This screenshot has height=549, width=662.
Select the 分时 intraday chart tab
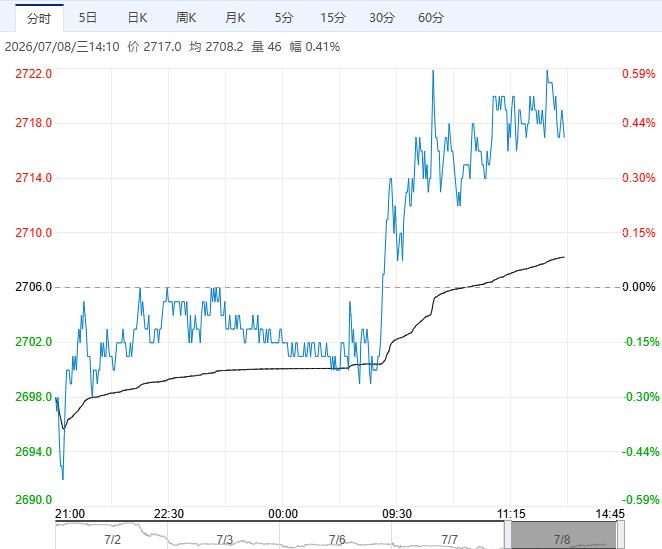pyautogui.click(x=39, y=18)
